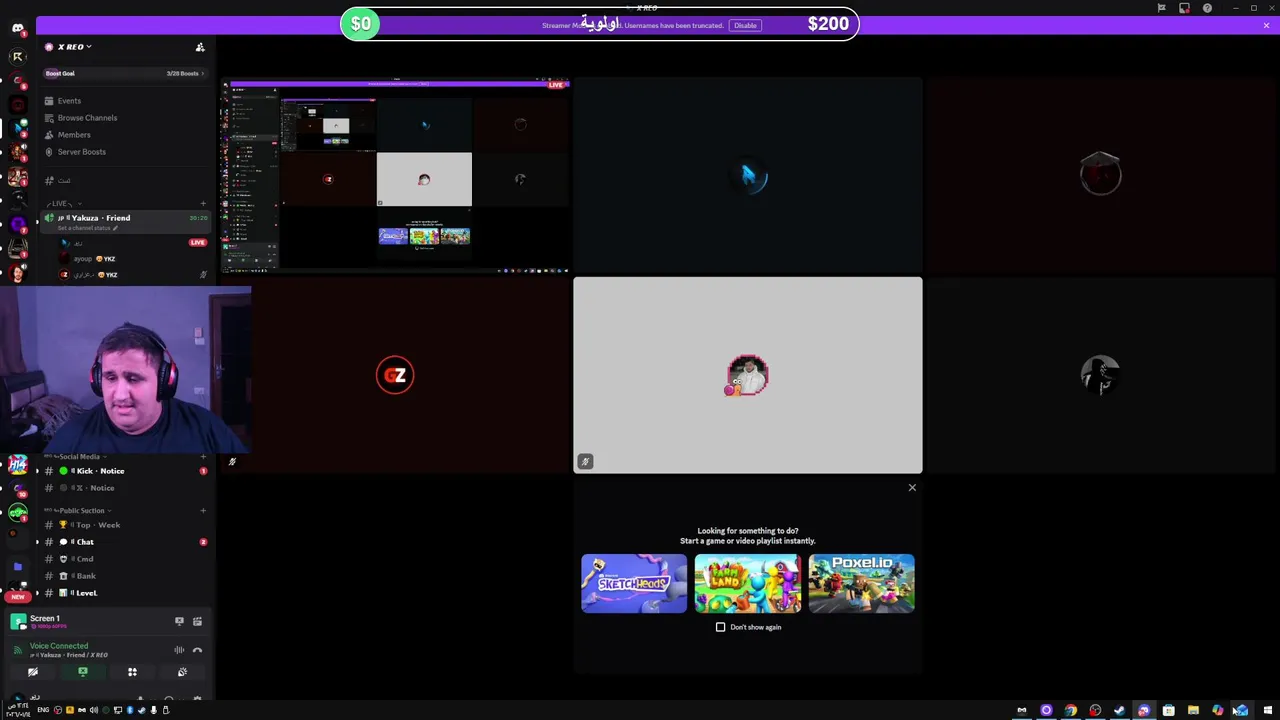Open Steam icon in the taskbar
This screenshot has height=720, width=1280.
(x=1119, y=710)
